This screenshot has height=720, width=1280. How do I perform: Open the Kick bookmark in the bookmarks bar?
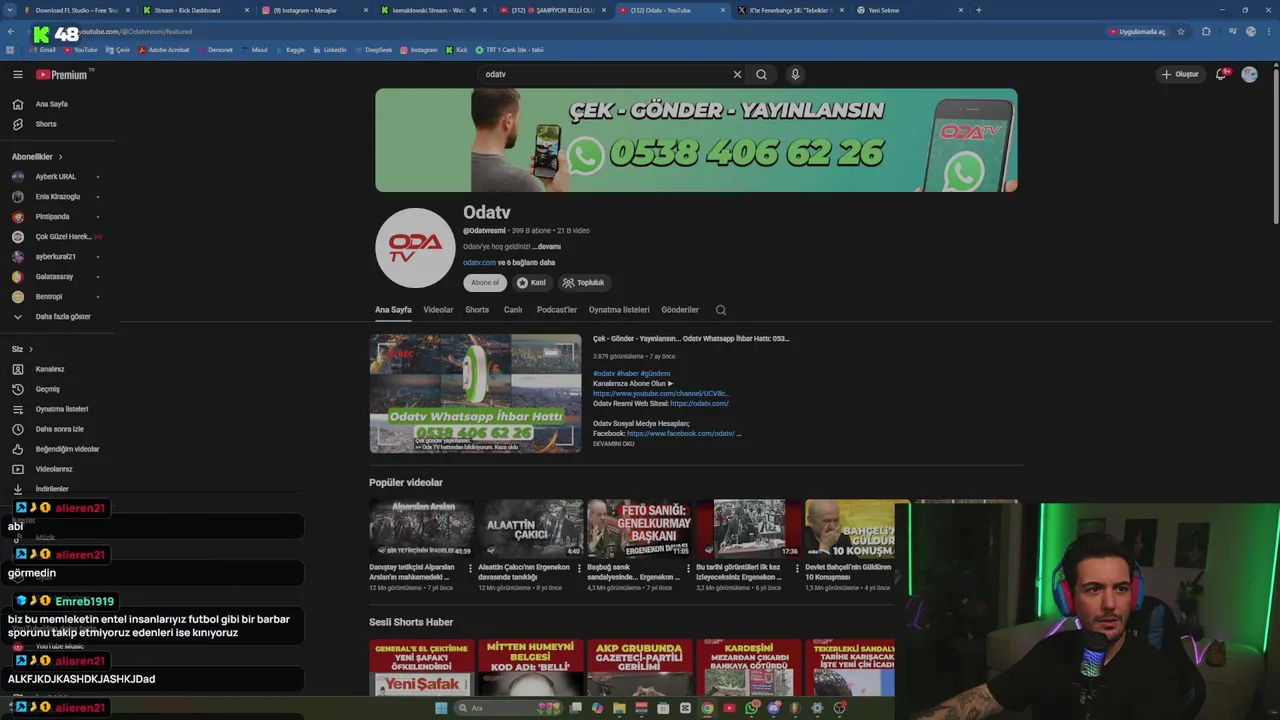click(x=456, y=50)
